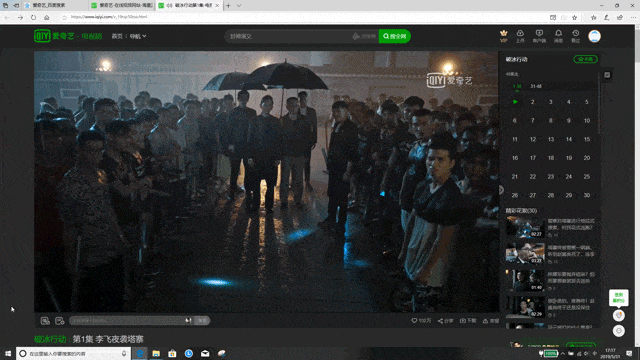This screenshot has width=640, height=360.
Task: Open the Windows Start menu
Action: [x=8, y=353]
